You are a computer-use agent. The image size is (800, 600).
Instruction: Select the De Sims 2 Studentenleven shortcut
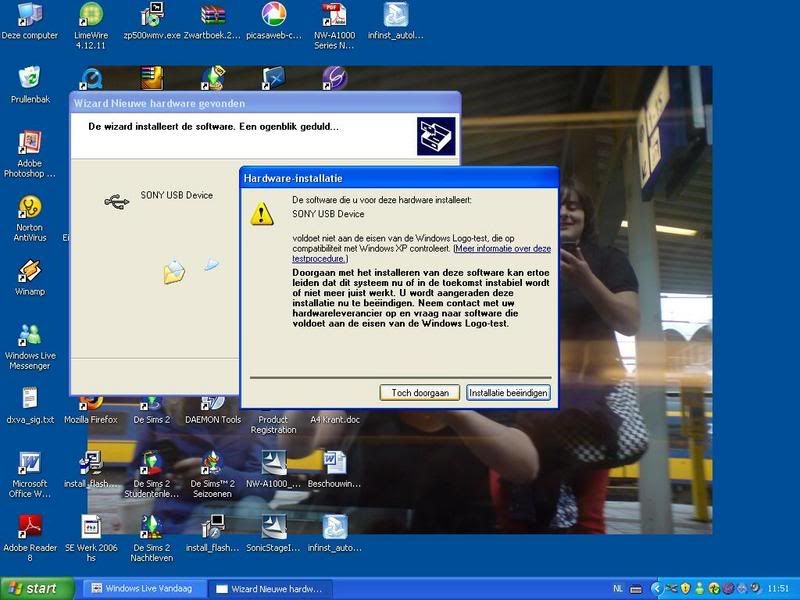coord(152,474)
